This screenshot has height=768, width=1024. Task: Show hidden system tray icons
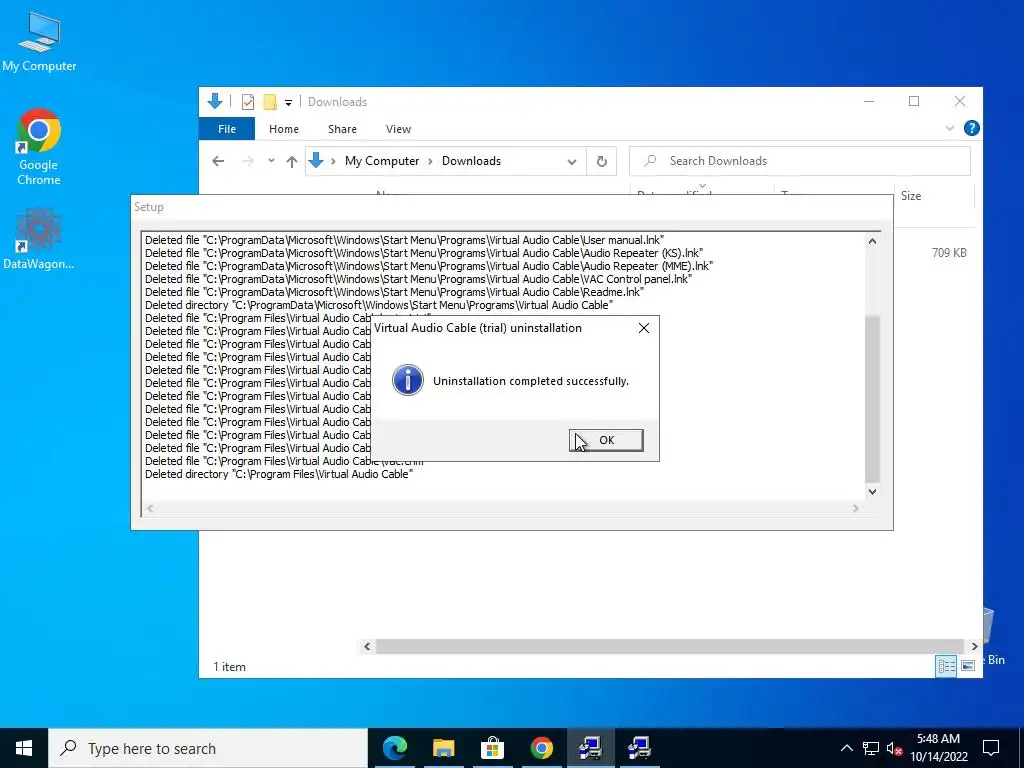(846, 748)
